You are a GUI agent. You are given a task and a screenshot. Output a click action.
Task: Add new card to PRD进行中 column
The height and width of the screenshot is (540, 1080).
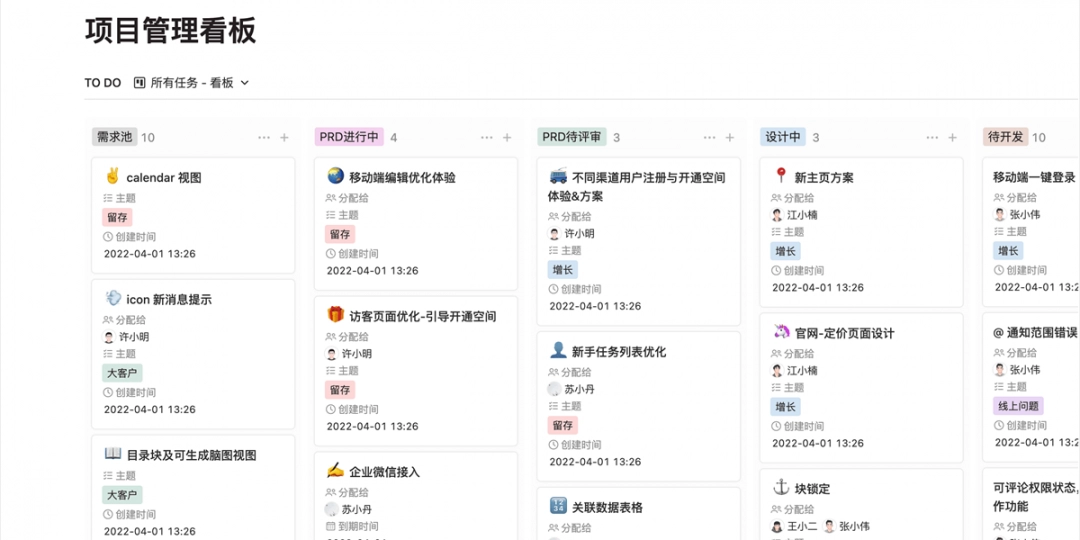point(507,138)
